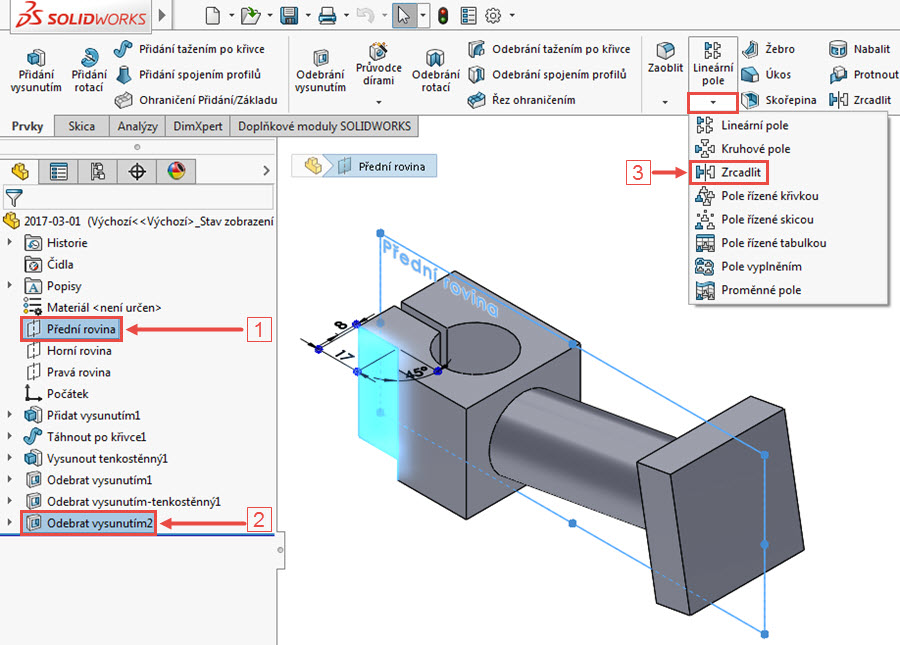Expand Táhnout po křivce1 node

[x=10, y=436]
